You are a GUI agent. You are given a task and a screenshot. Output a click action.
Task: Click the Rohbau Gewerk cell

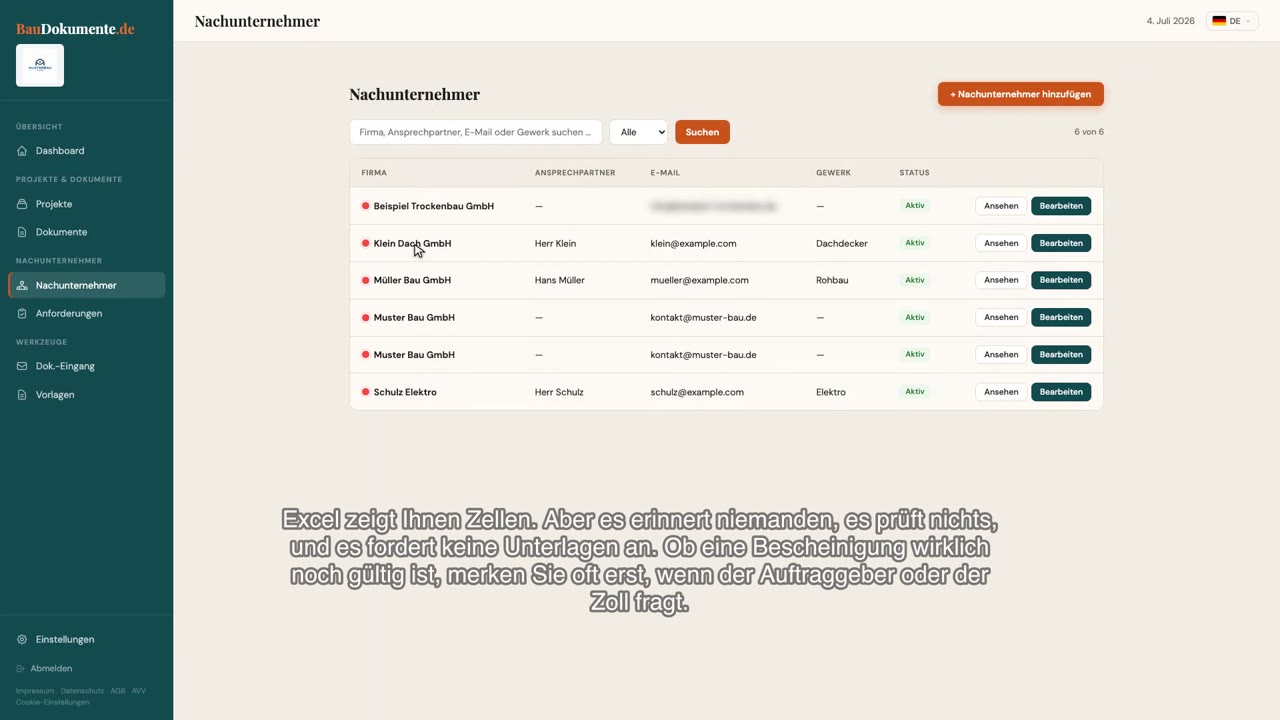[x=832, y=280]
